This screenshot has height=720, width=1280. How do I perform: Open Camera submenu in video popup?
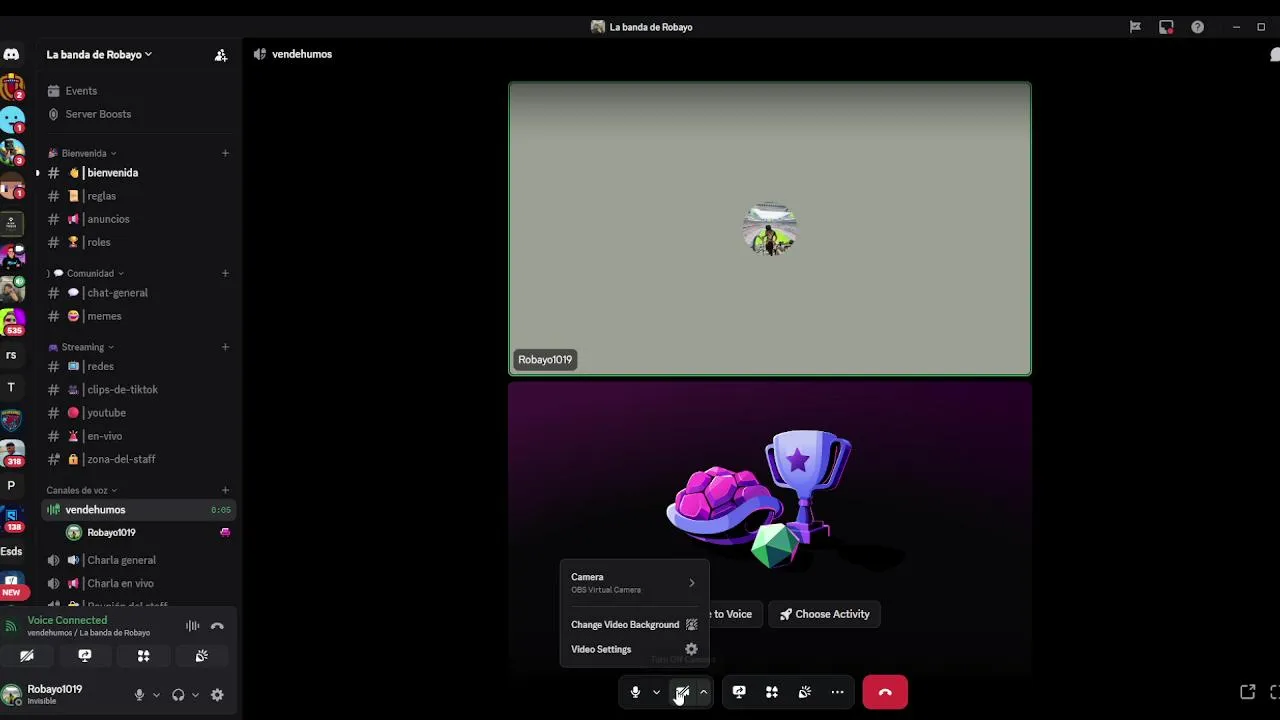[634, 582]
